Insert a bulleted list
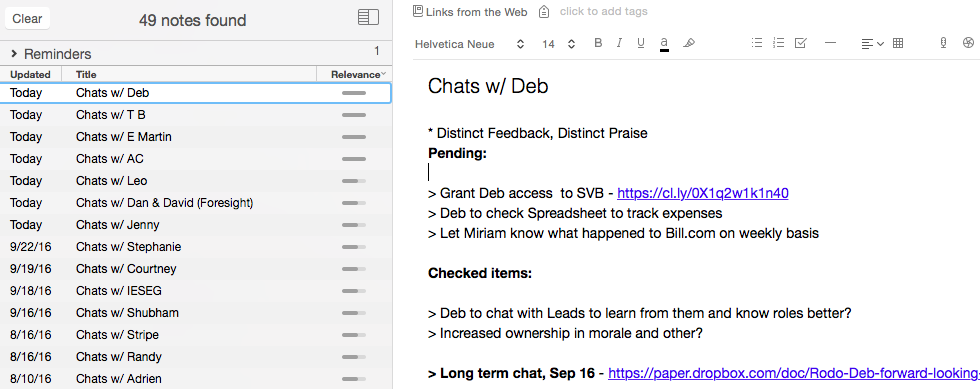This screenshot has height=389, width=980. 757,43
